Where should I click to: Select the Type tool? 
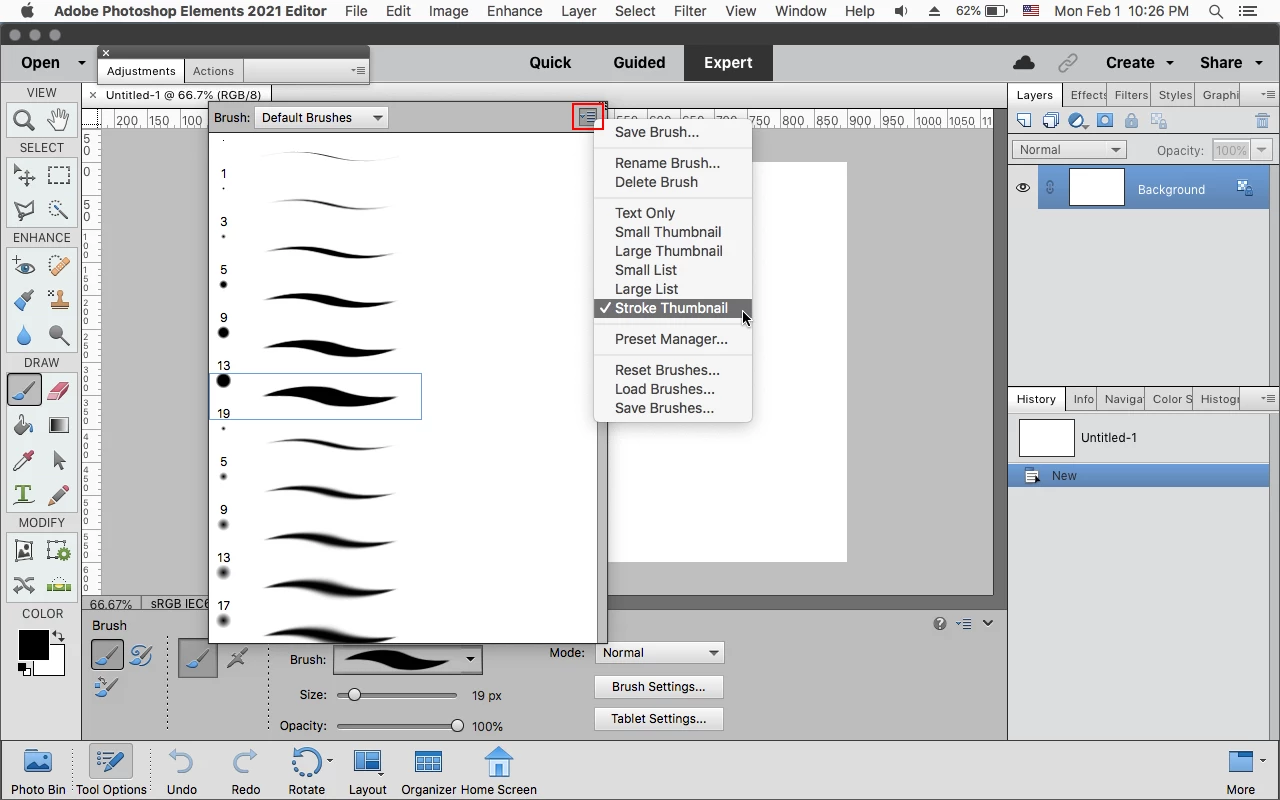pos(24,495)
